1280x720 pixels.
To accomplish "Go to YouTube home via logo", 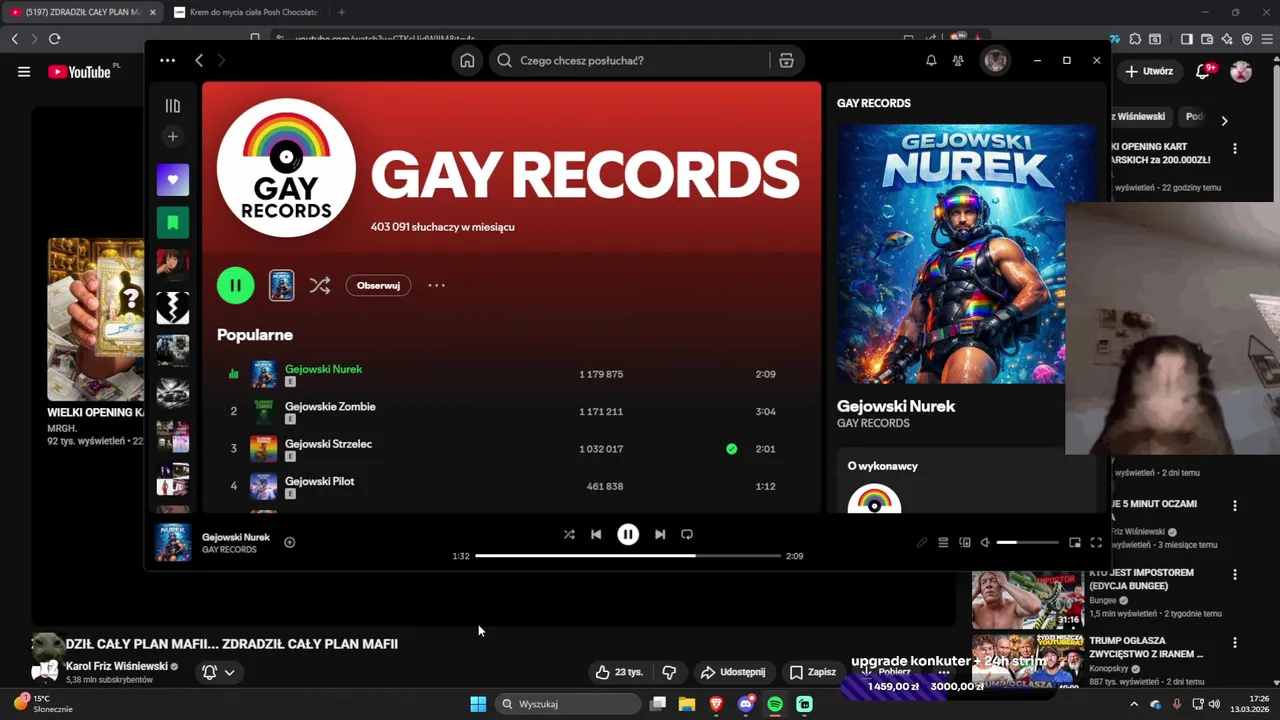I will pos(79,72).
